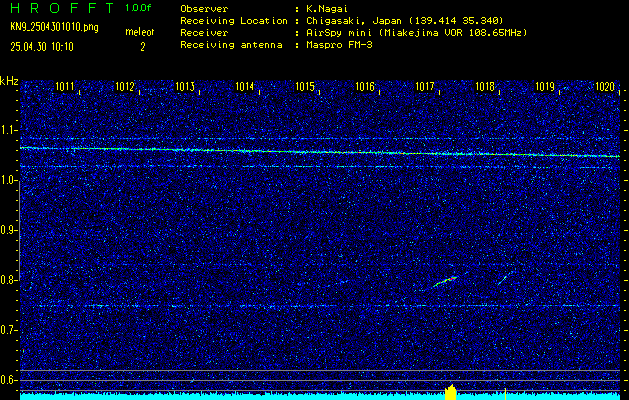Image resolution: width=629 pixels, height=400 pixels.
Task: Click the observer name K.Nagai
Action: (x=325, y=9)
